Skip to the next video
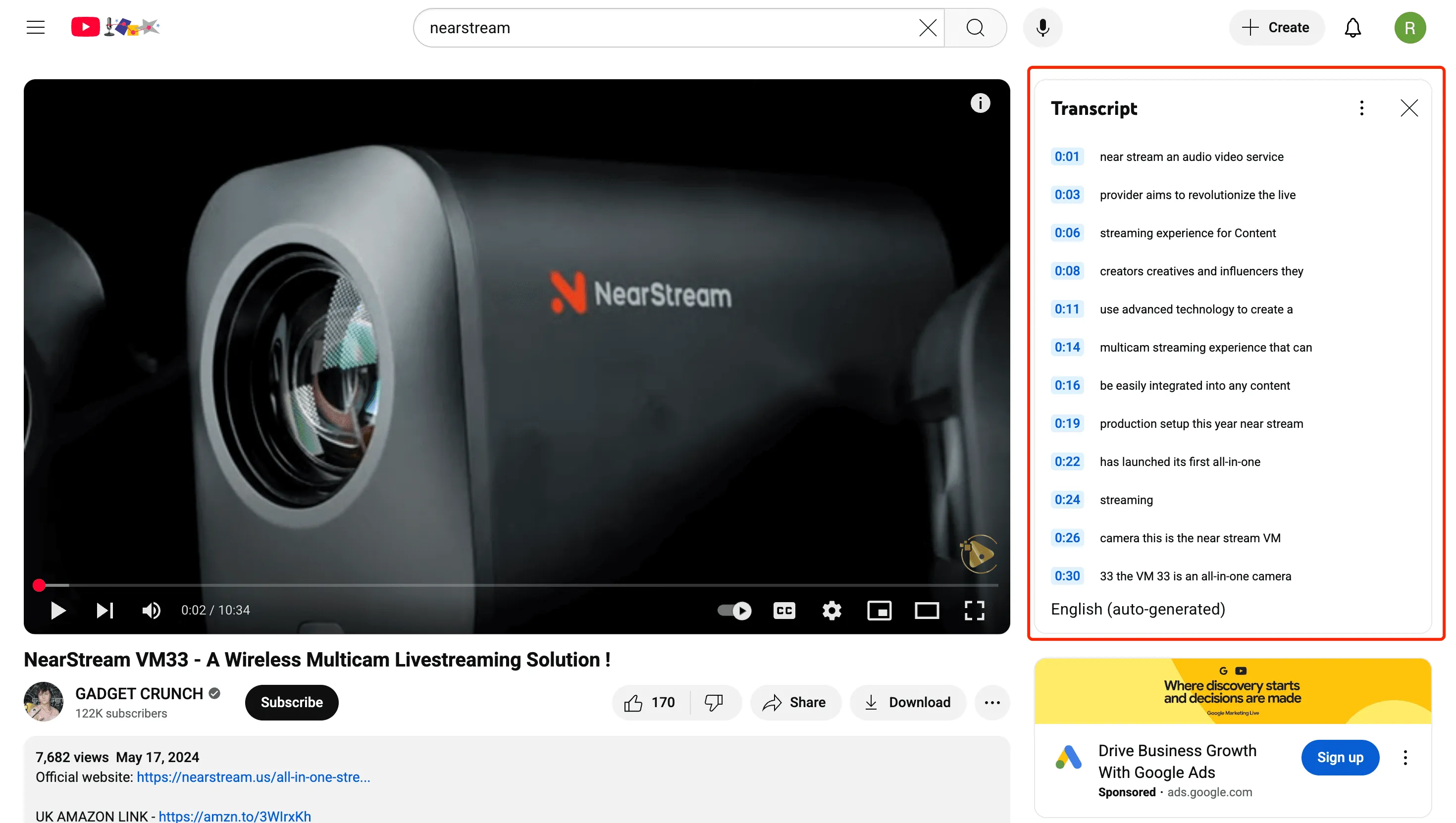The width and height of the screenshot is (1456, 823). coord(104,611)
